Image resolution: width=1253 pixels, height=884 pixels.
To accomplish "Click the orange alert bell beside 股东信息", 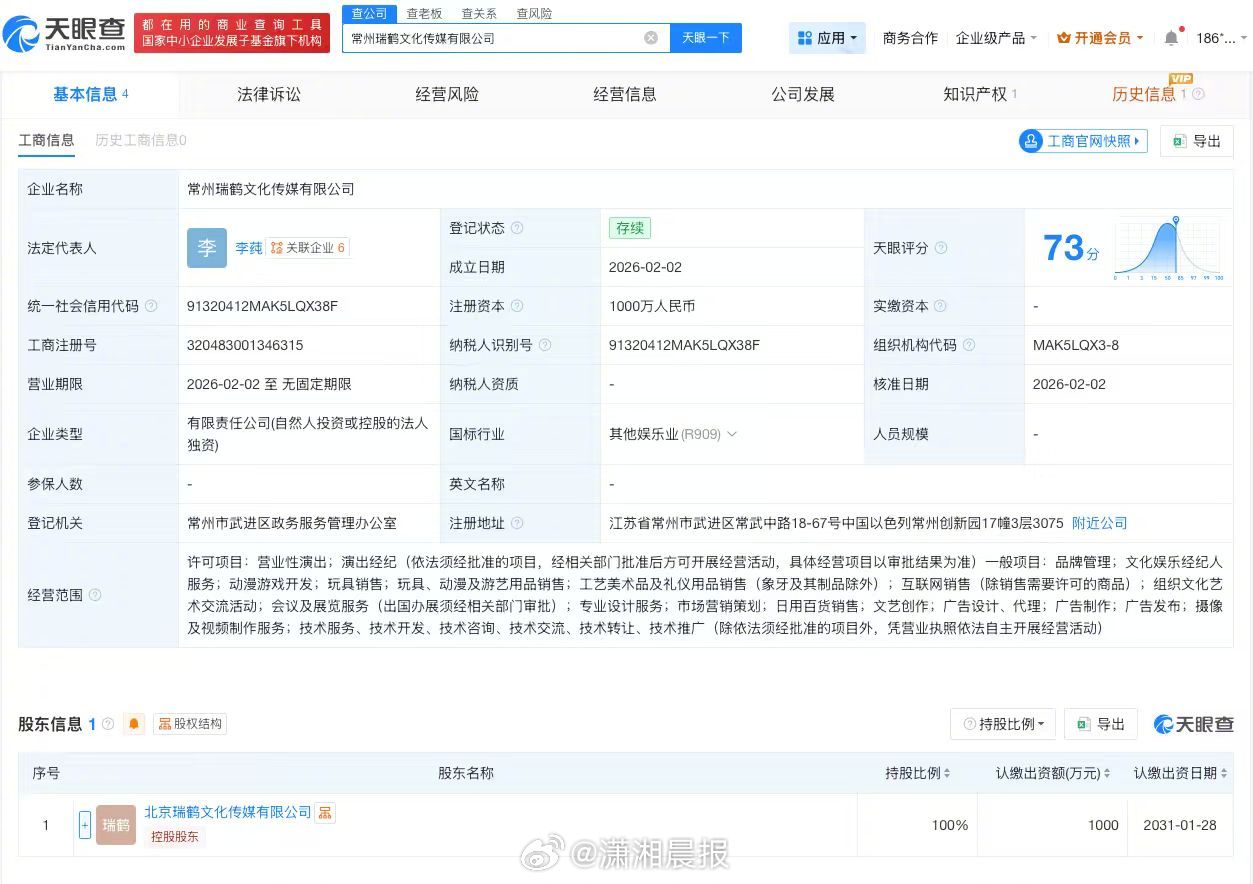I will point(134,724).
